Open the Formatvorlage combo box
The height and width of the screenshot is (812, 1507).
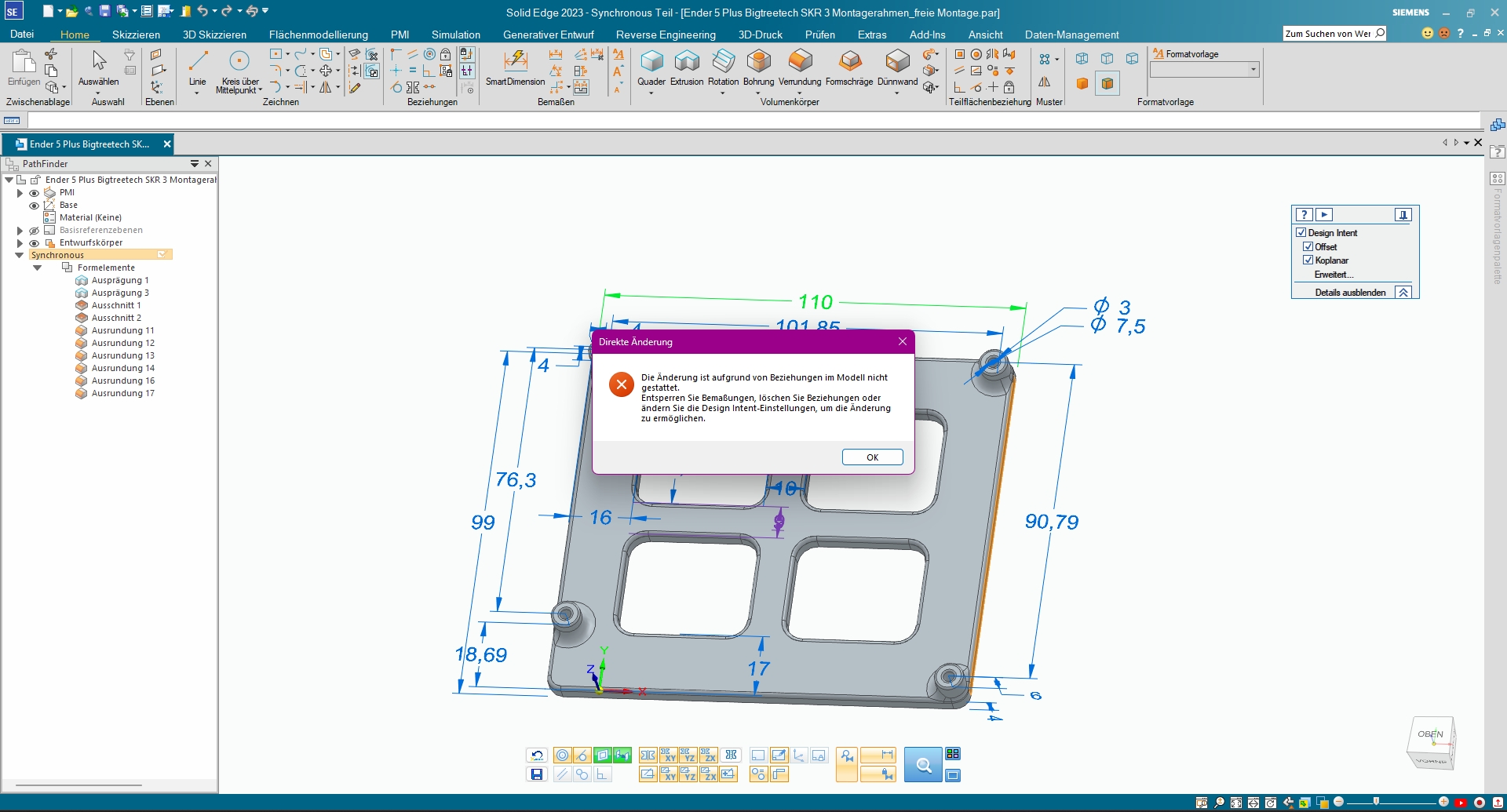pos(1205,70)
